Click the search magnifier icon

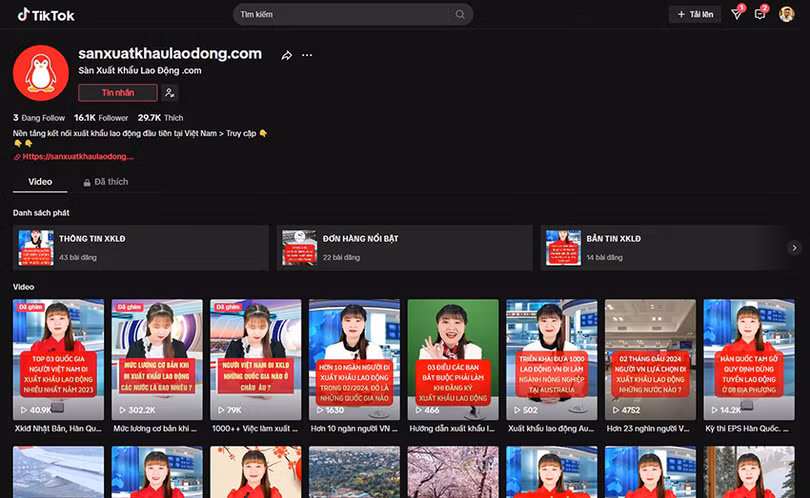(x=460, y=15)
